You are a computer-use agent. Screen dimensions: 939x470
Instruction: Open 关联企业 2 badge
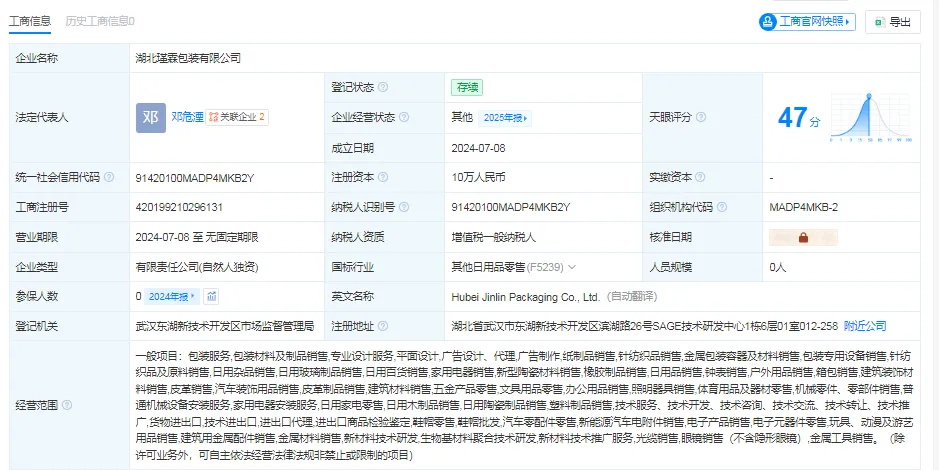(x=237, y=117)
